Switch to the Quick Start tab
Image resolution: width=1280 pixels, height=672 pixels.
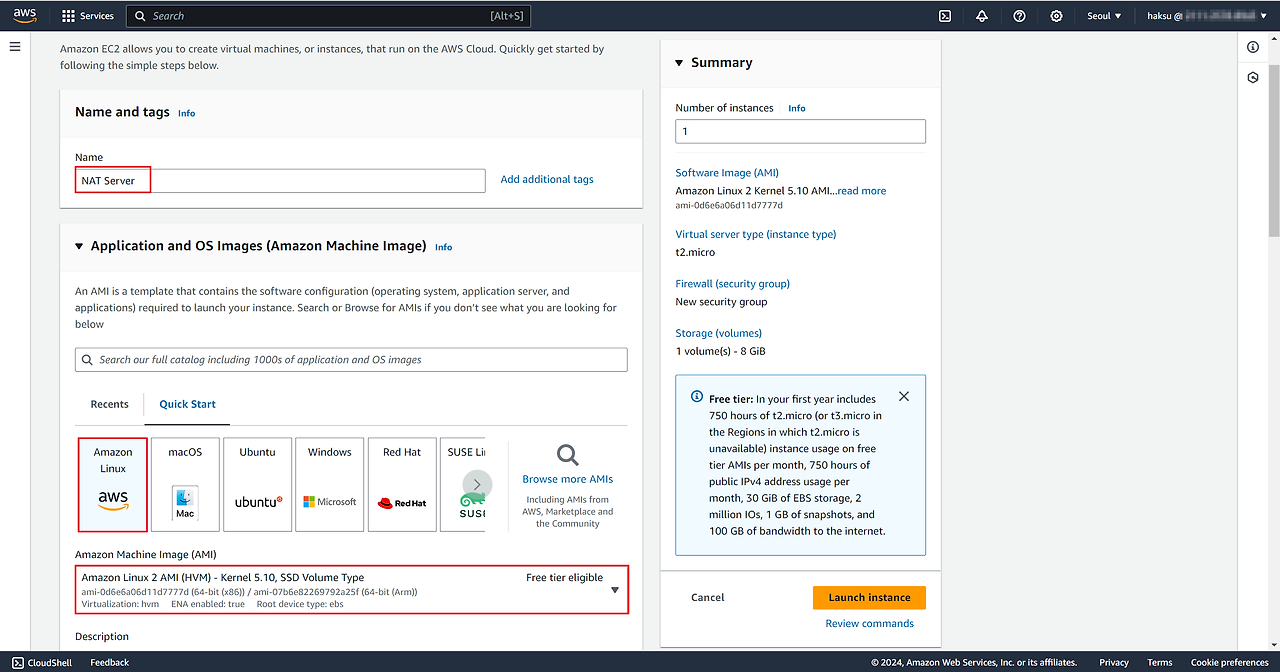[x=187, y=404]
